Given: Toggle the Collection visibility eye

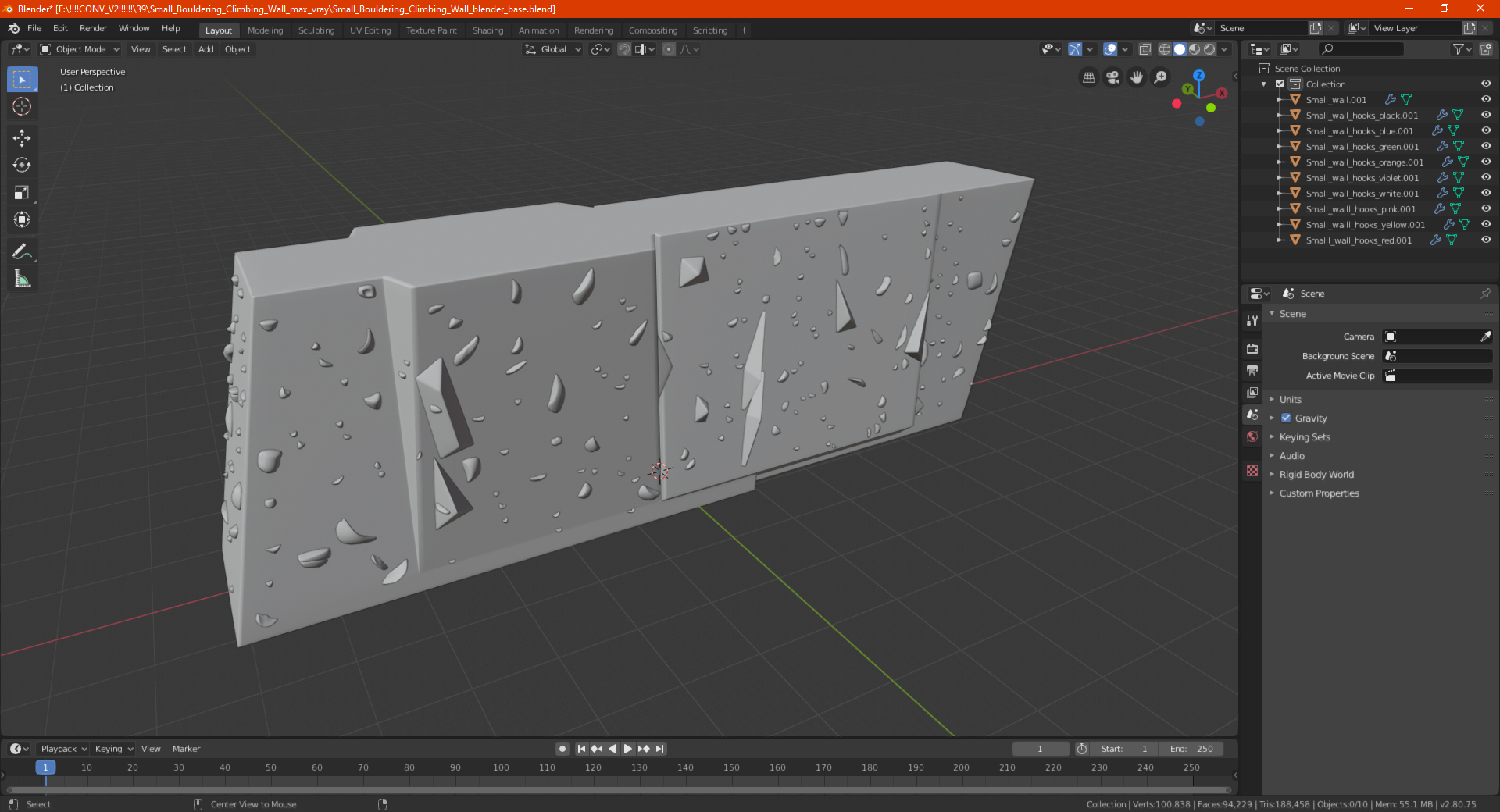Looking at the screenshot, I should 1486,84.
